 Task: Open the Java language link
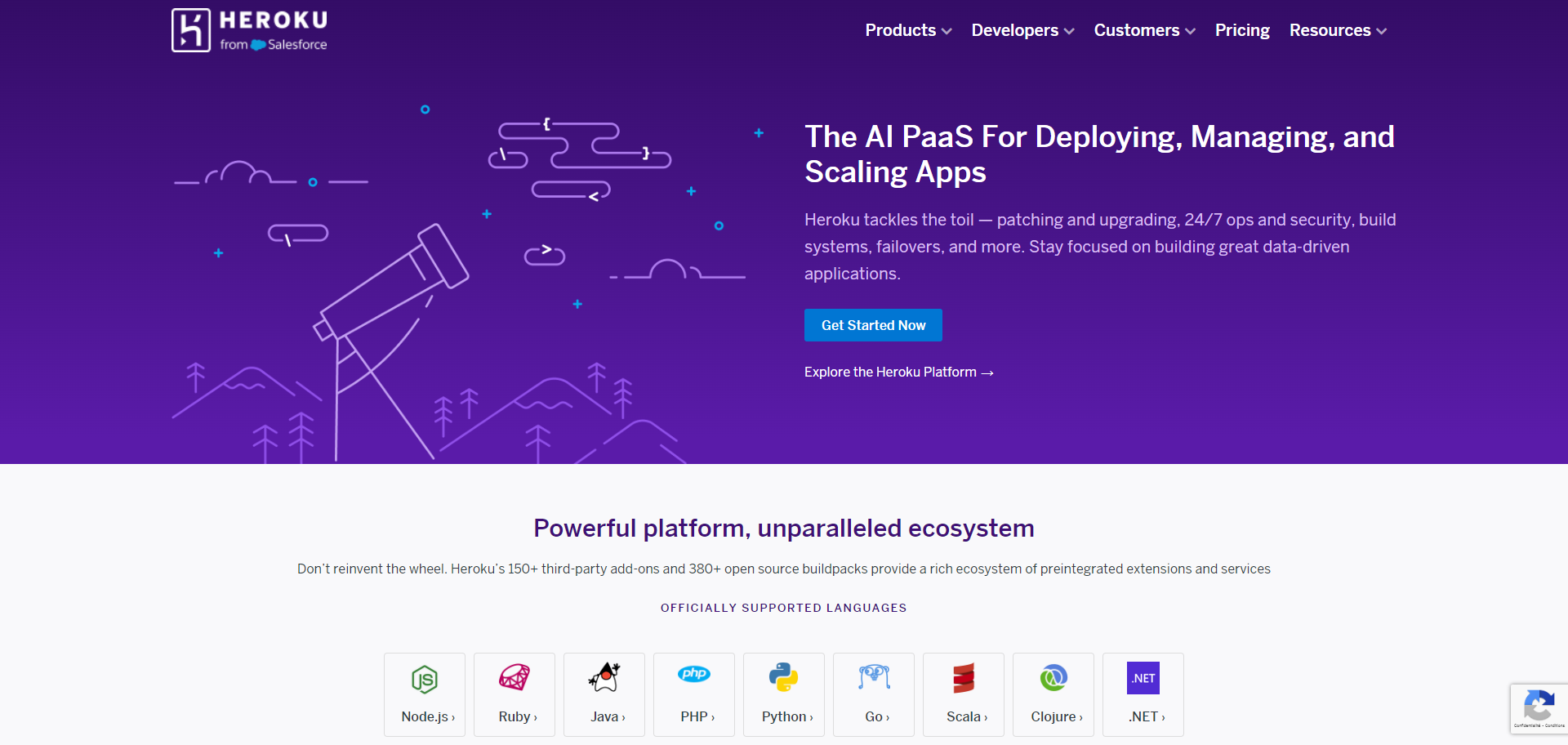pos(604,694)
